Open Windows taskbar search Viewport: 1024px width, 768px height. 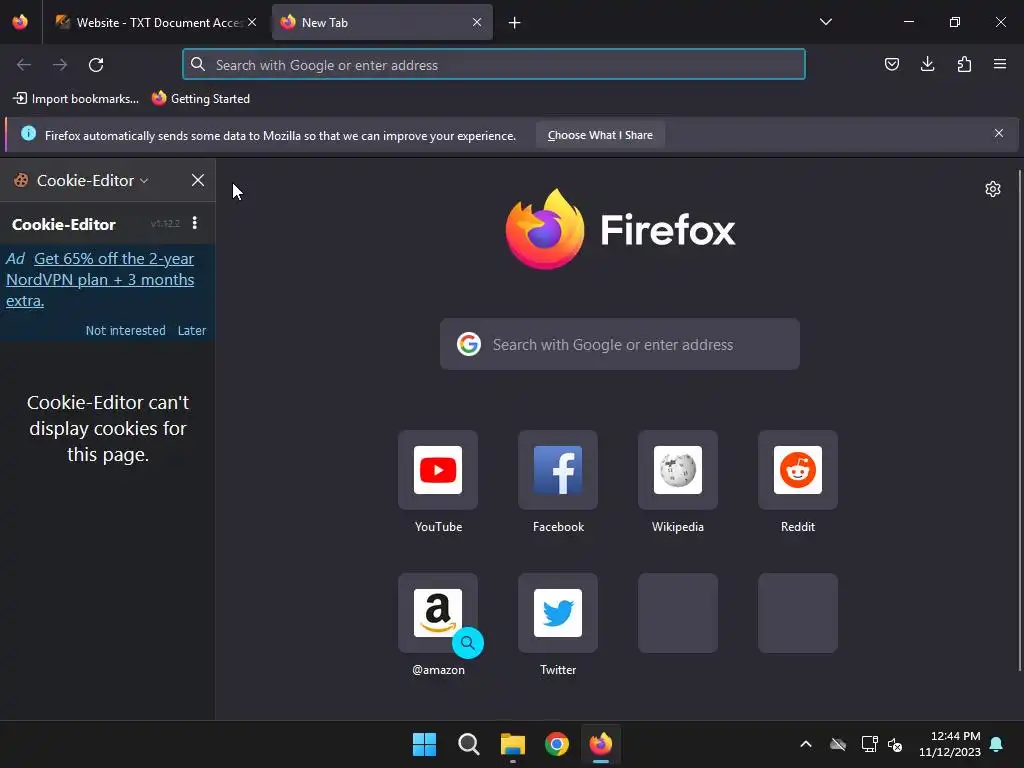468,744
